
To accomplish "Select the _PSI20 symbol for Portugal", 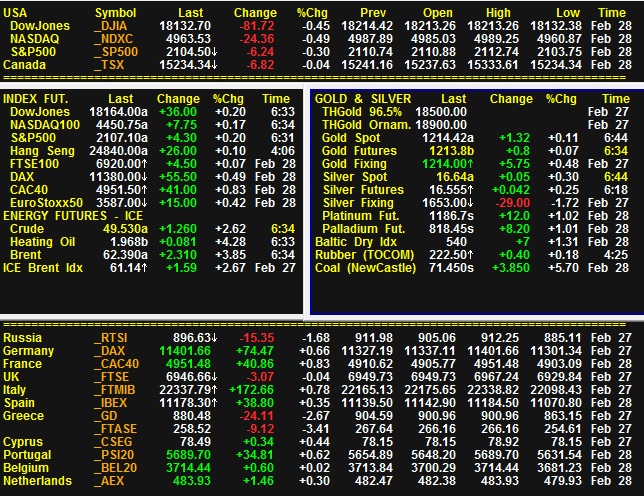I will click(114, 455).
